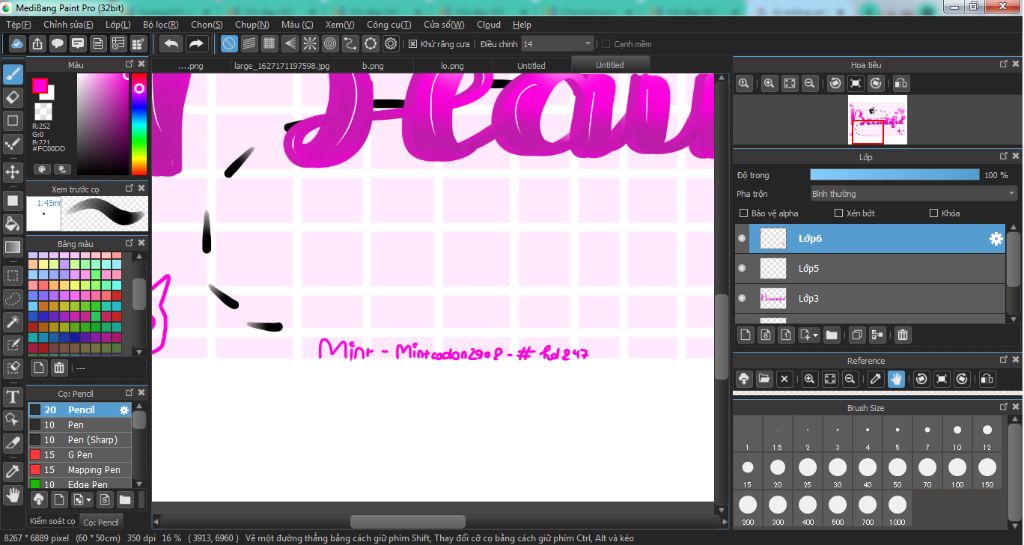Switch to b.png document tab
This screenshot has height=545, width=1024.
click(373, 66)
